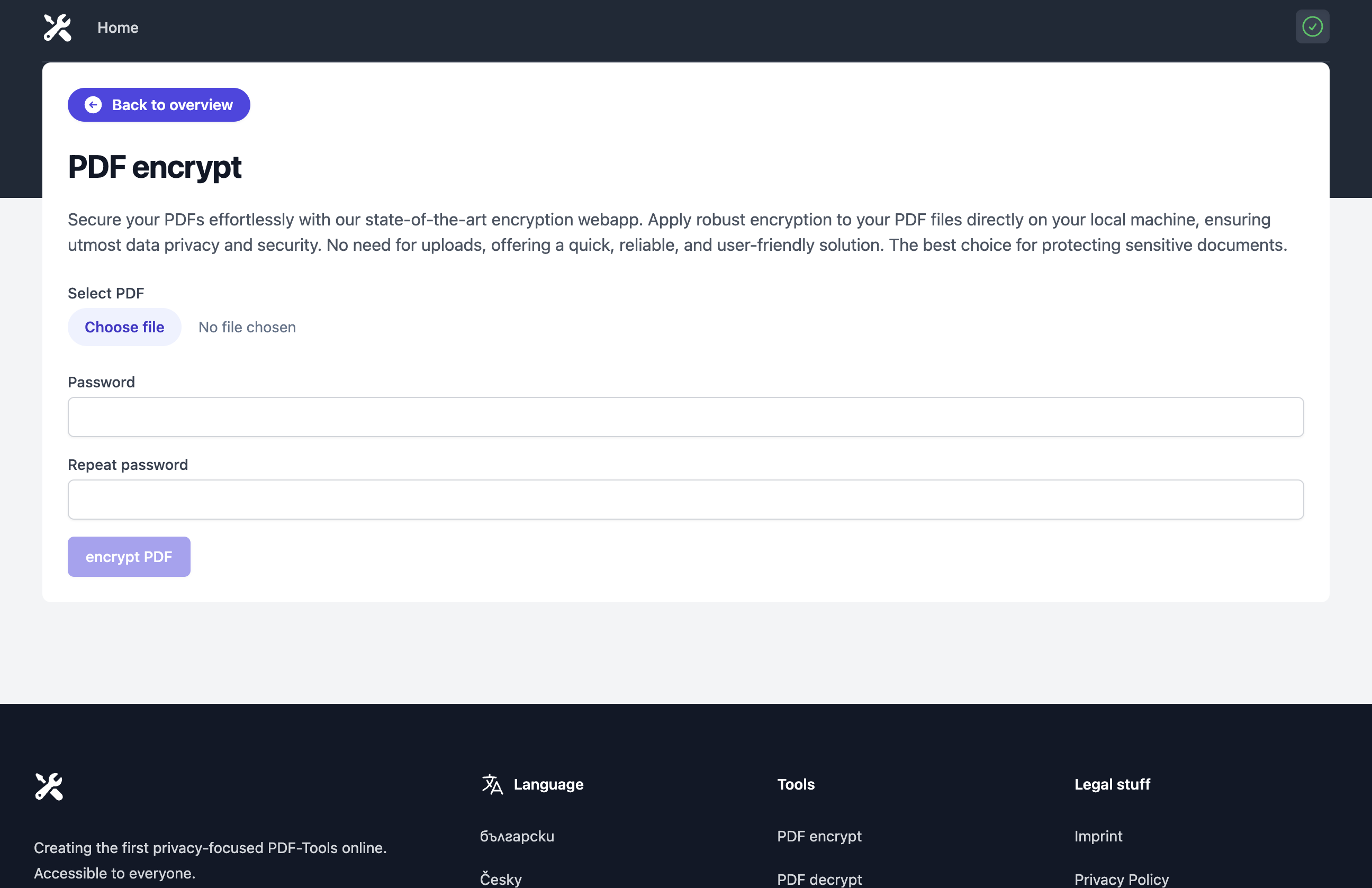Screen dimensions: 1372x888
Task: Click the Select PDF label
Action: point(106,293)
